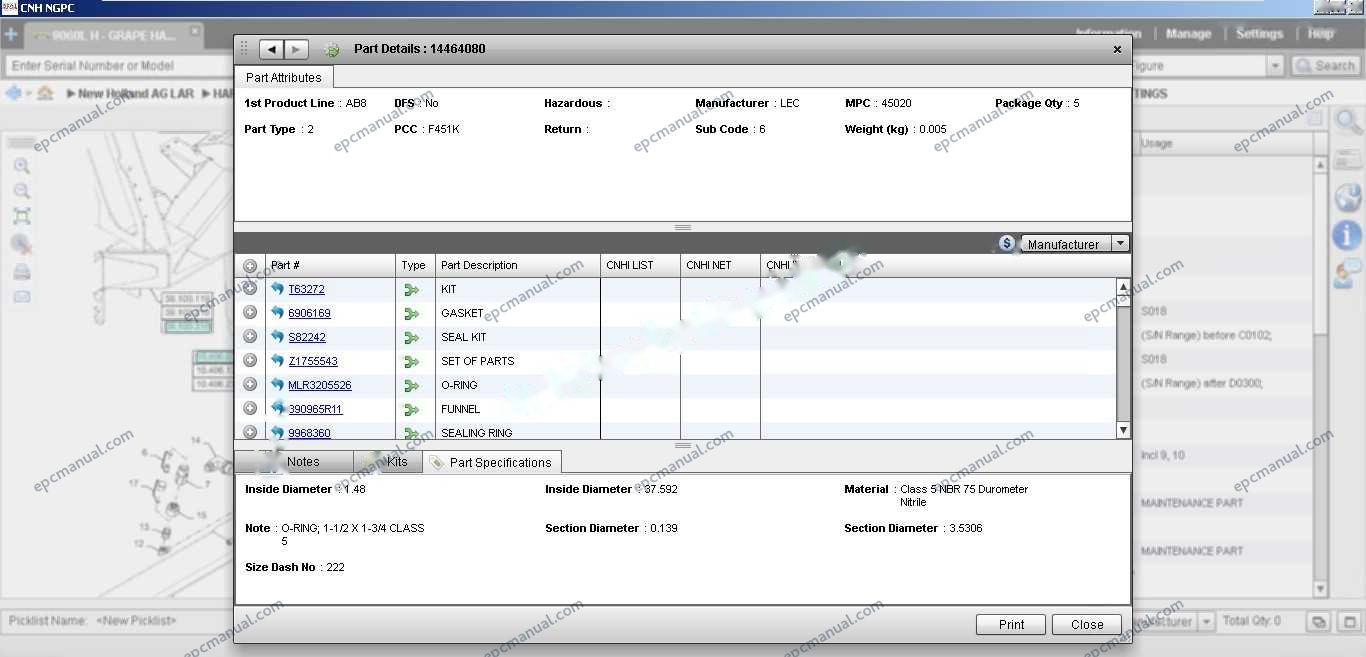Click the expand-all icon in the table header
Image resolution: width=1366 pixels, height=657 pixels.
[250, 266]
